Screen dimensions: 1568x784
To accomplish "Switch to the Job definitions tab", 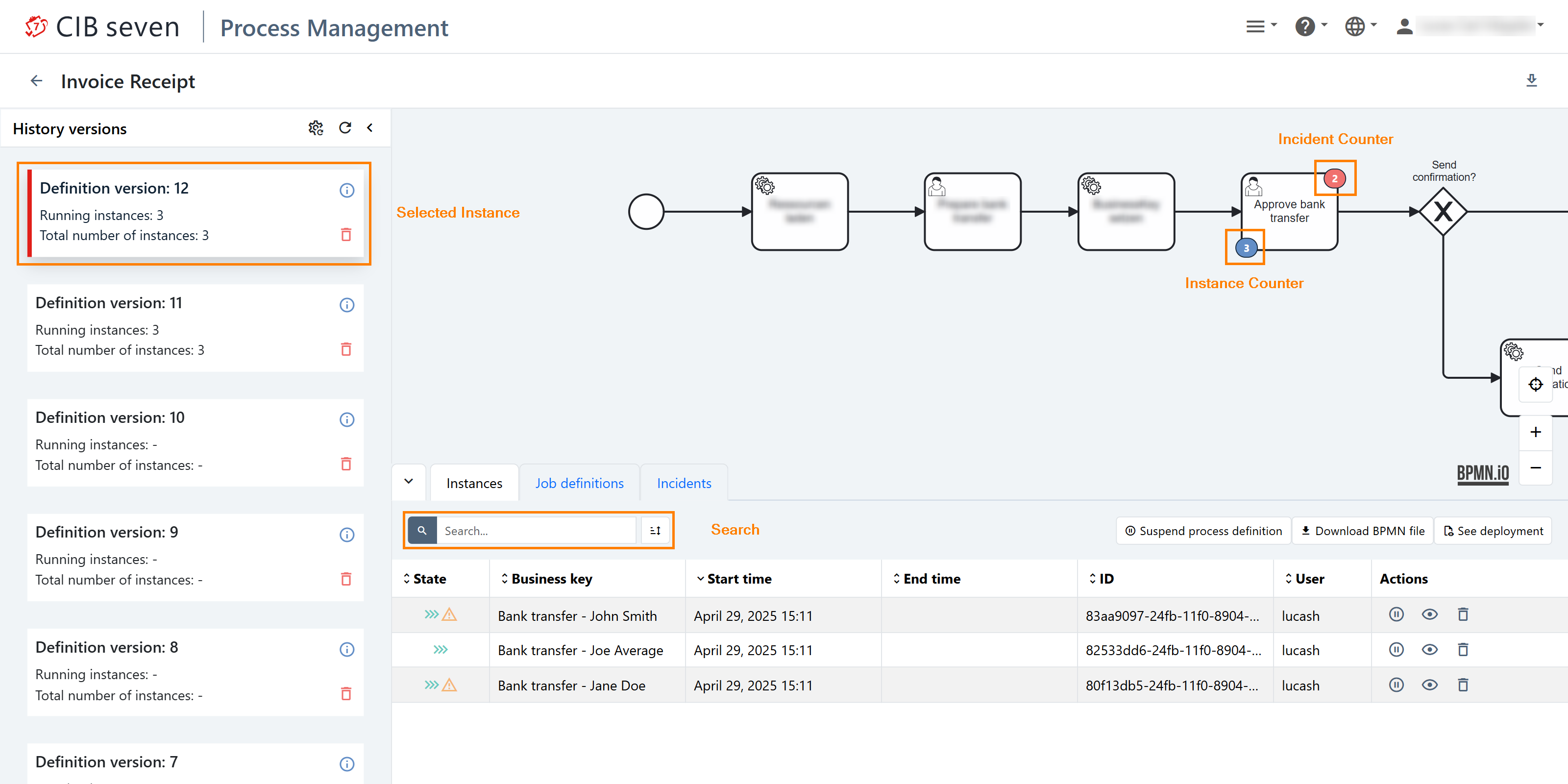I will click(580, 483).
